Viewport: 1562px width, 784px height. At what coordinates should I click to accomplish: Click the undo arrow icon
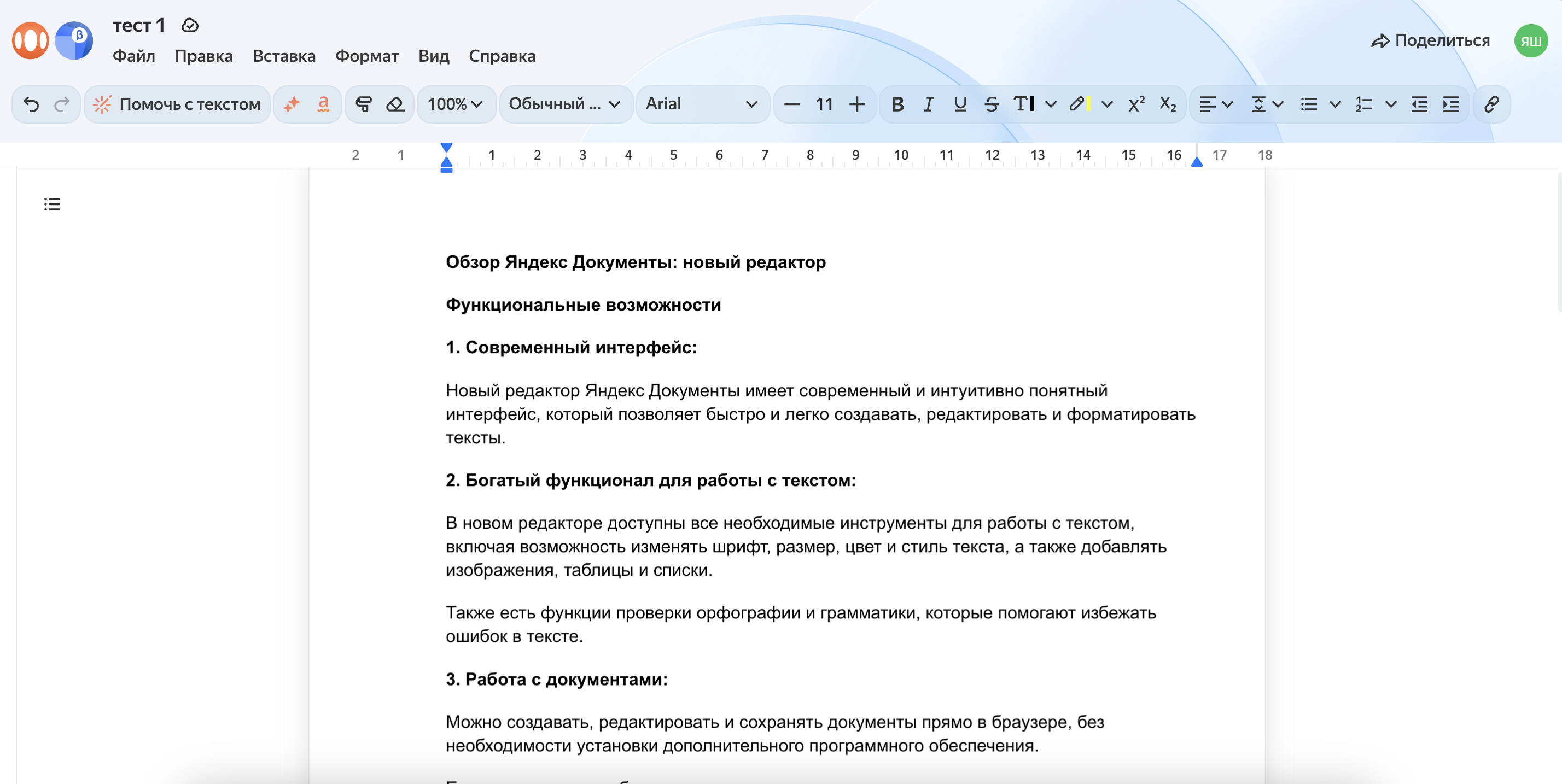click(x=32, y=104)
